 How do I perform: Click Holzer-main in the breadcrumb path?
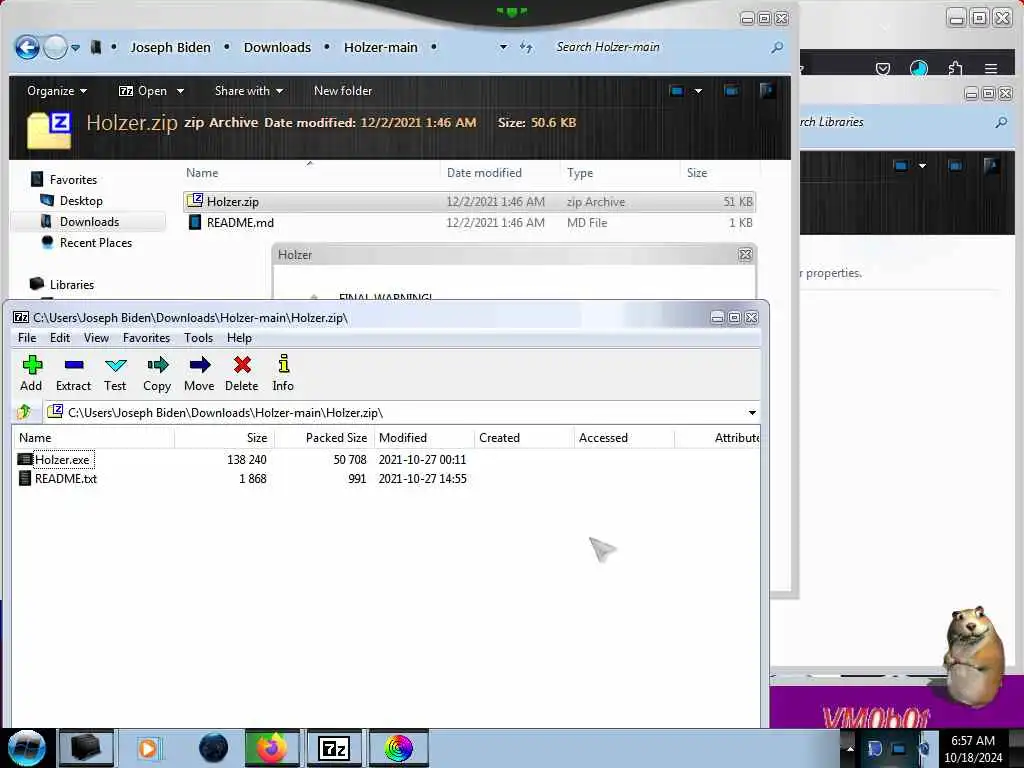(x=381, y=48)
